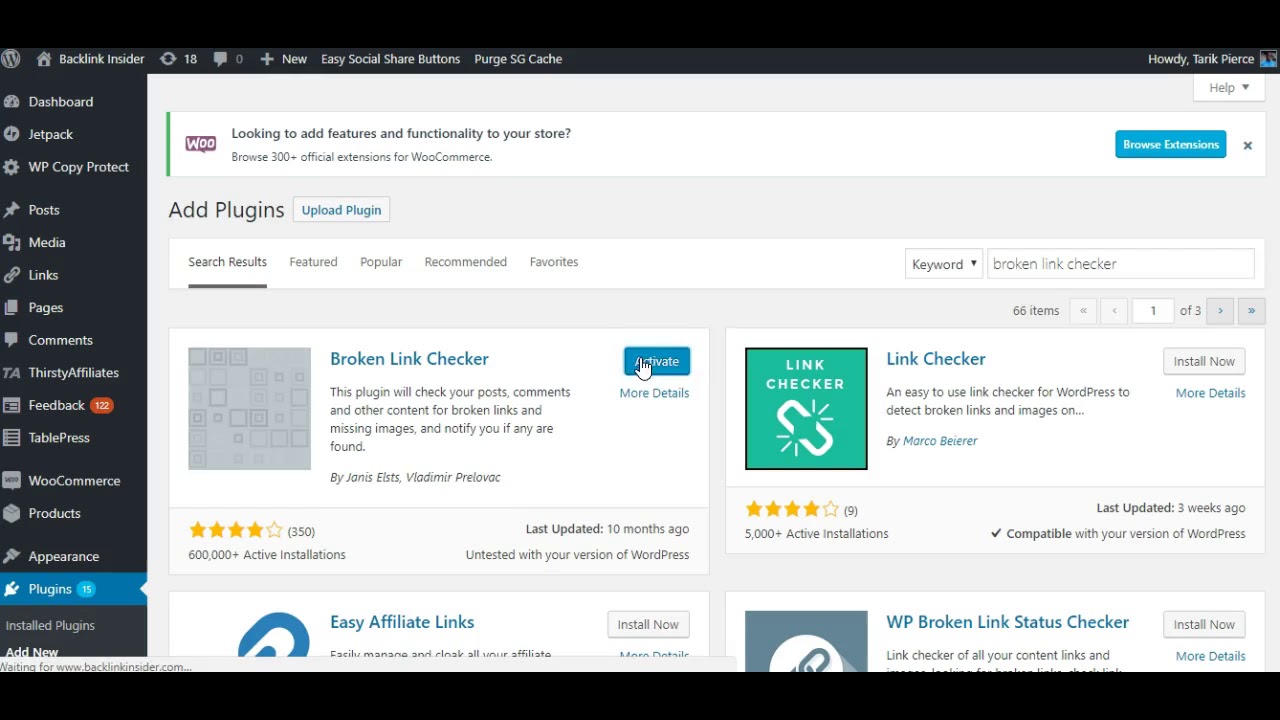The width and height of the screenshot is (1280, 720).
Task: Click the Links chain icon
Action: pyautogui.click(x=11, y=275)
